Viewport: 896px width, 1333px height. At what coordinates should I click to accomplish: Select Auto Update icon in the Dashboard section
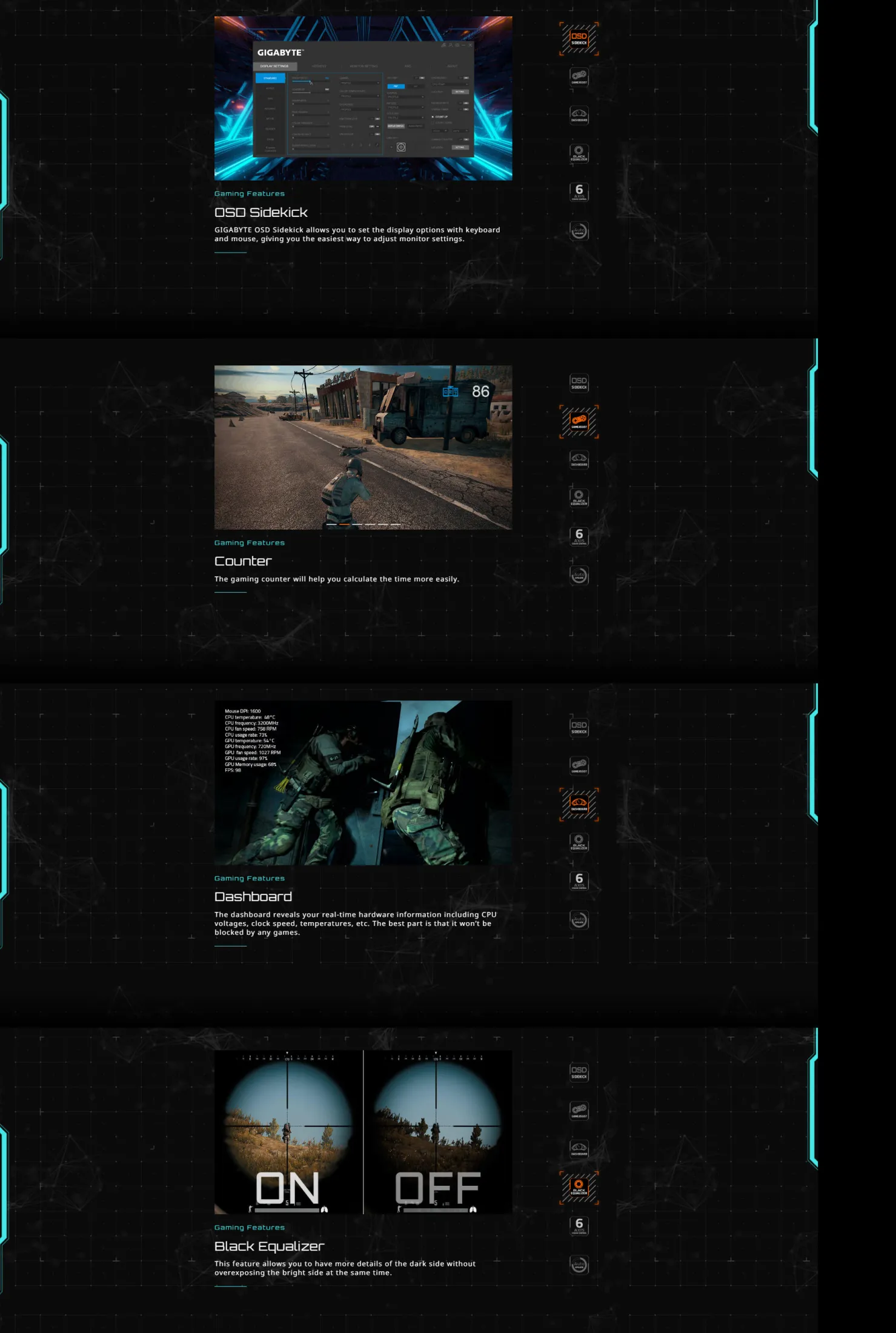click(579, 920)
